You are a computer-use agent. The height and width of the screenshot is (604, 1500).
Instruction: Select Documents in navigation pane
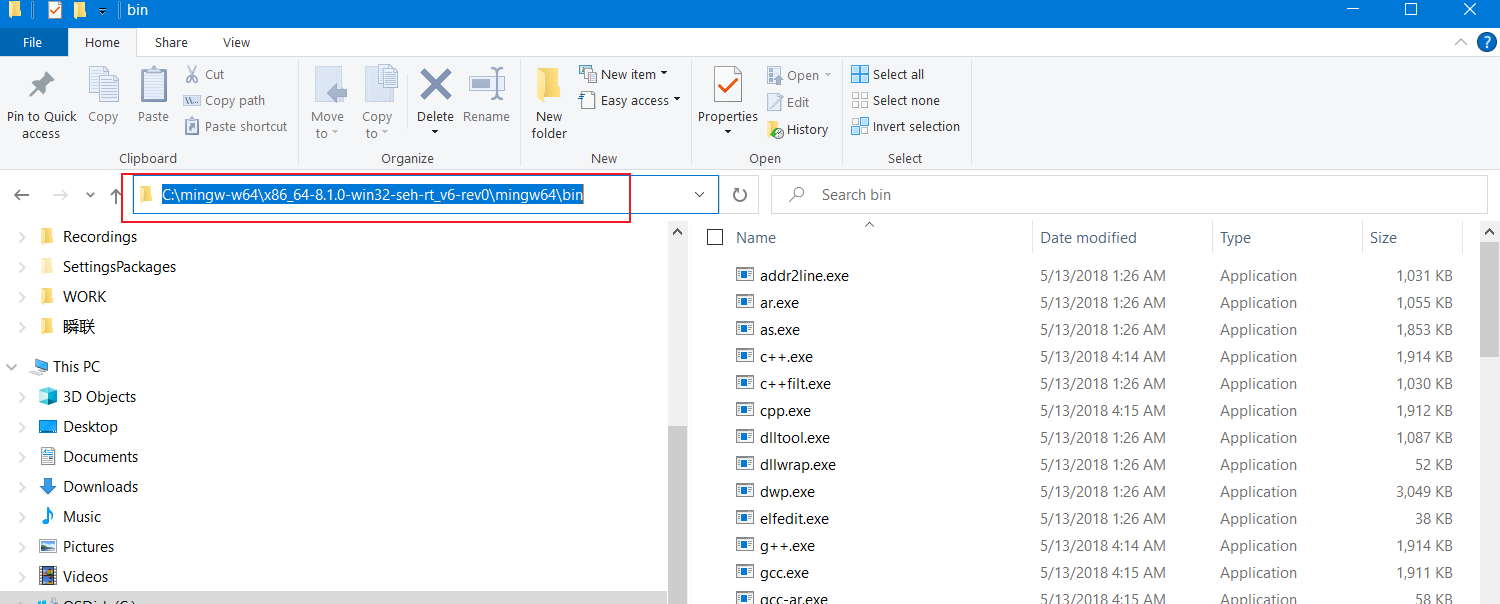coord(100,457)
